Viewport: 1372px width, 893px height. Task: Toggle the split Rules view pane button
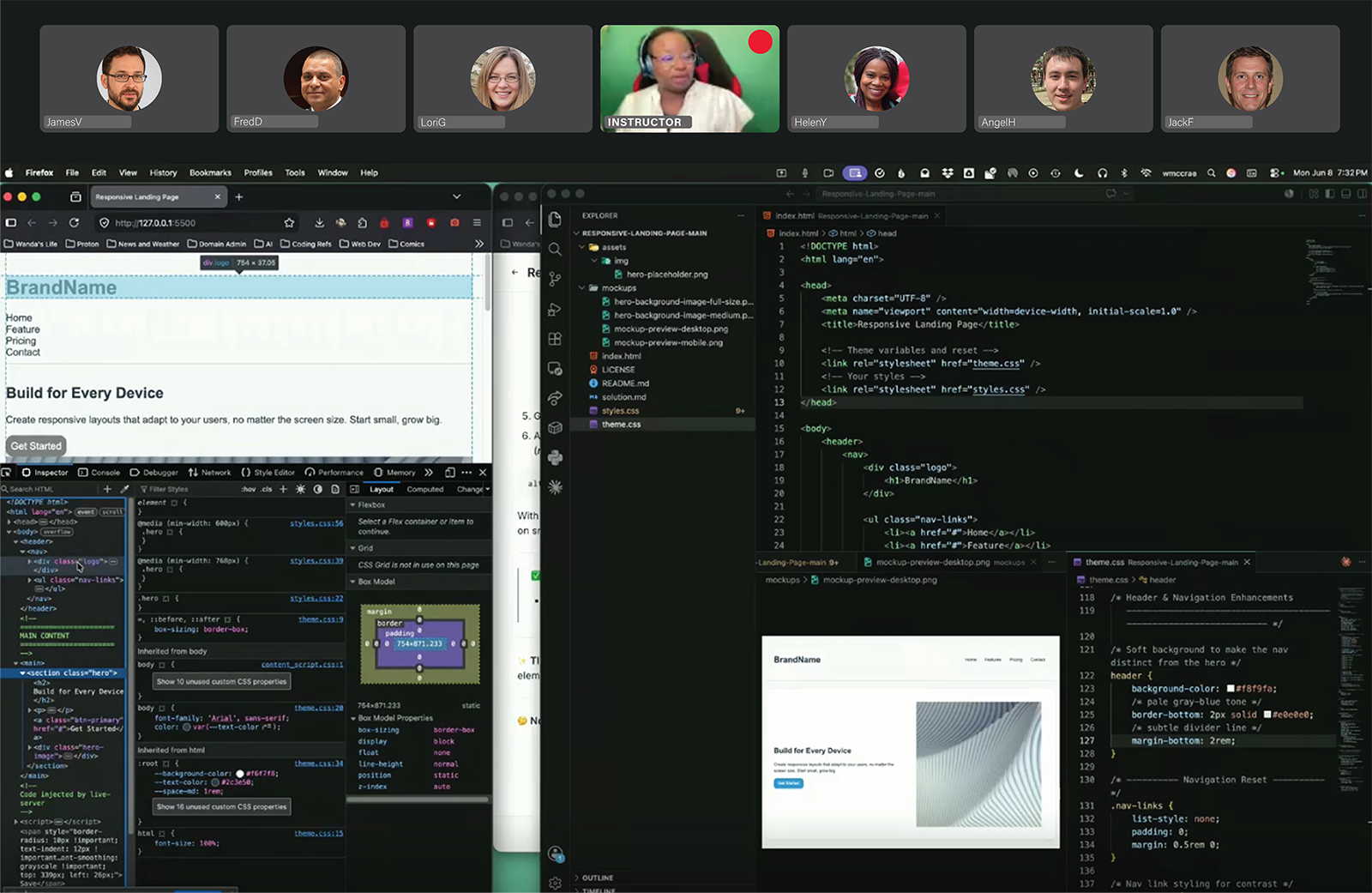coord(354,489)
